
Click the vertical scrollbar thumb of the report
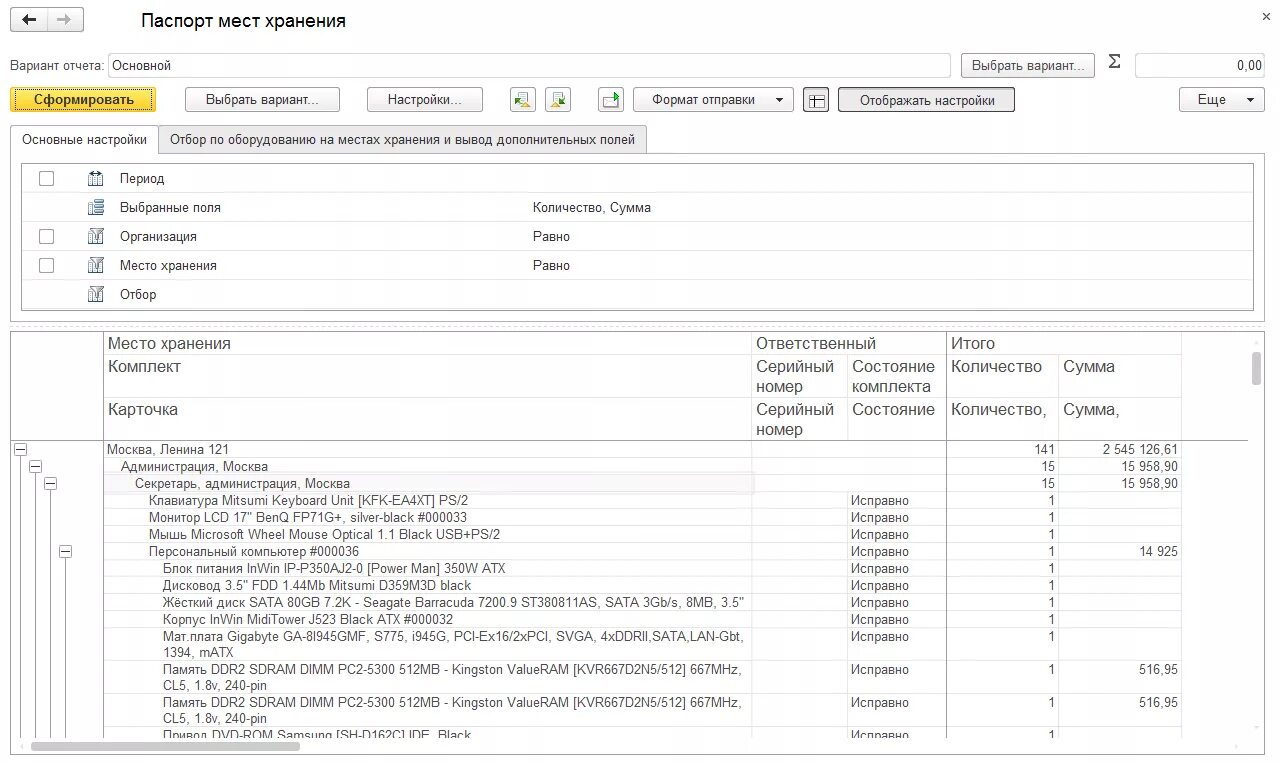1257,367
